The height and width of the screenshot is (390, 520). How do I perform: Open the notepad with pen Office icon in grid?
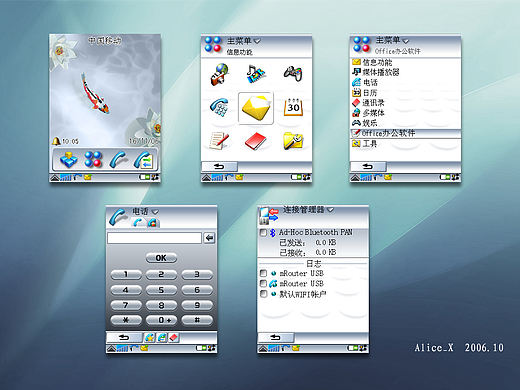[219, 140]
